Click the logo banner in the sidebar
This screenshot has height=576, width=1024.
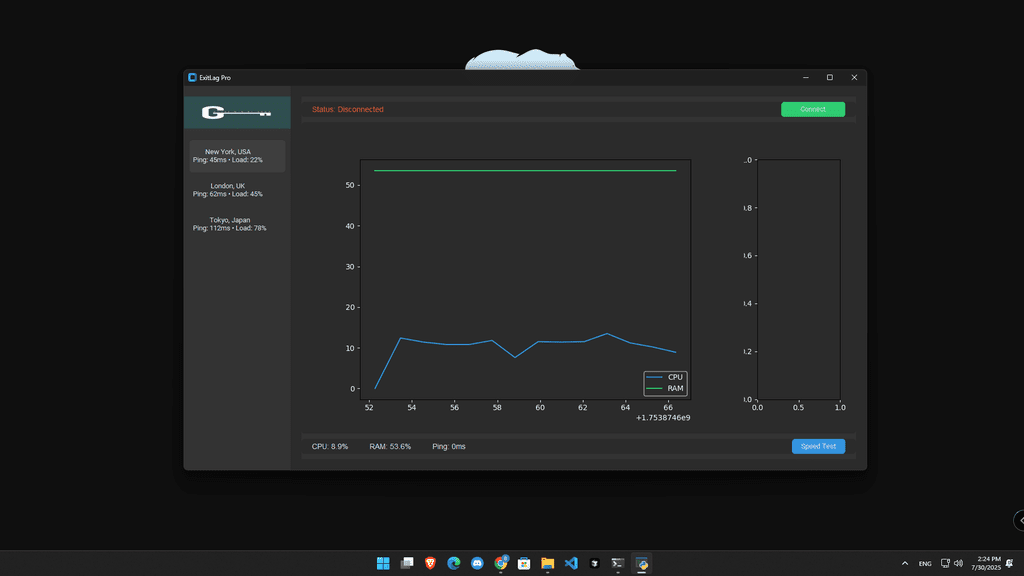[237, 112]
